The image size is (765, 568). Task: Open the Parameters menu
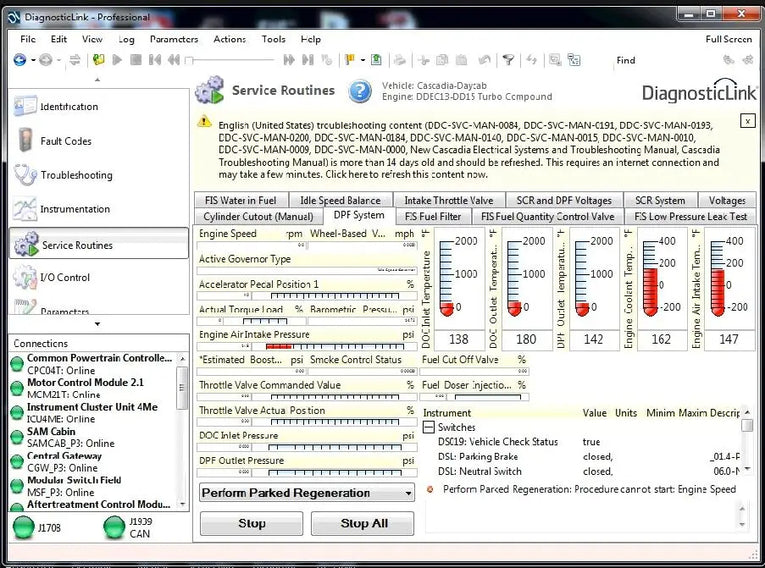tap(173, 39)
